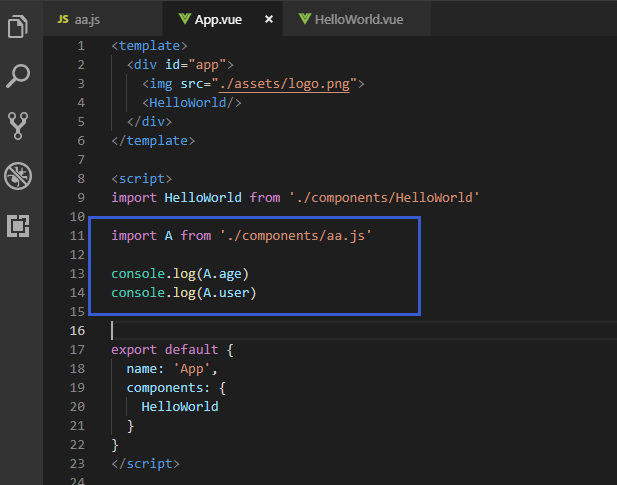Click console.log(A.user) line
Screen dimensions: 617x485
click(184, 293)
